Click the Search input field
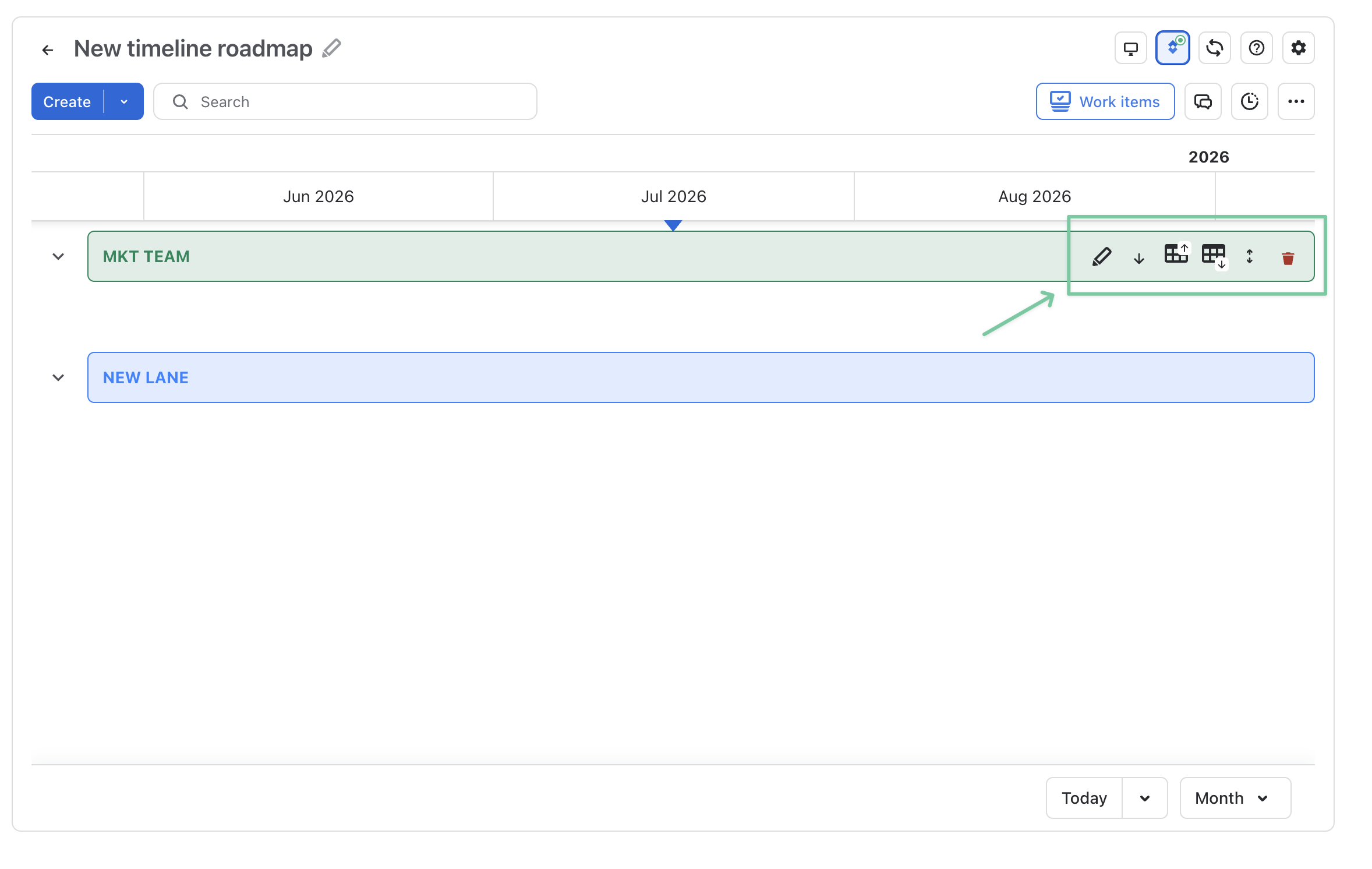1372x869 pixels. (x=345, y=101)
